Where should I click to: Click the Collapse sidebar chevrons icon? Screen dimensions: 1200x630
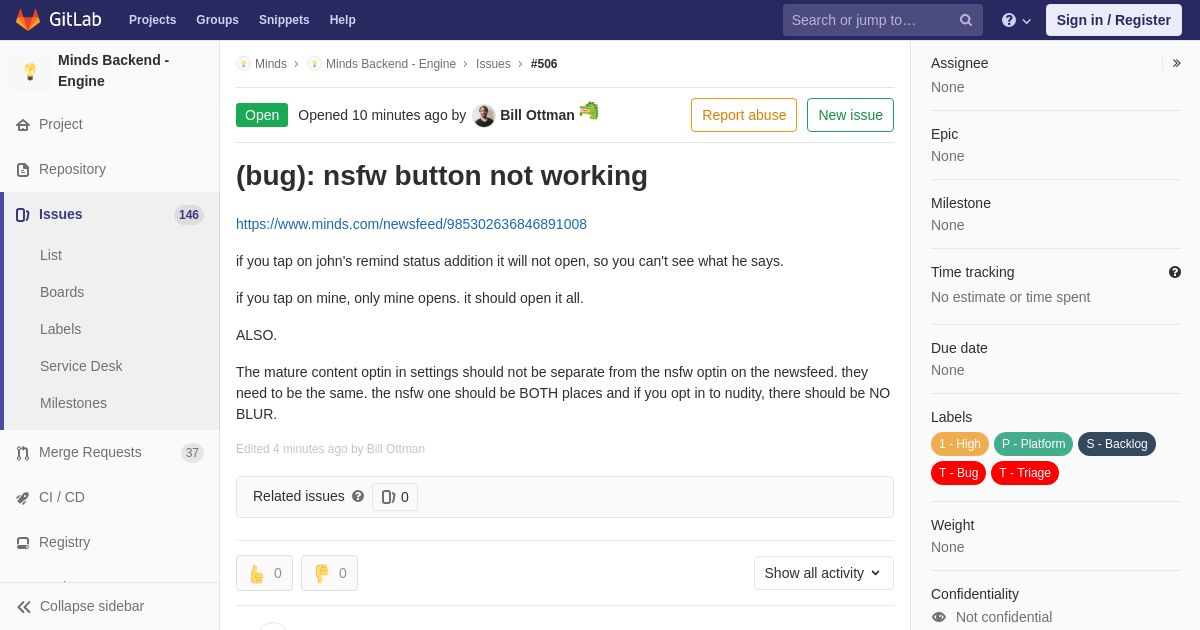click(x=24, y=607)
